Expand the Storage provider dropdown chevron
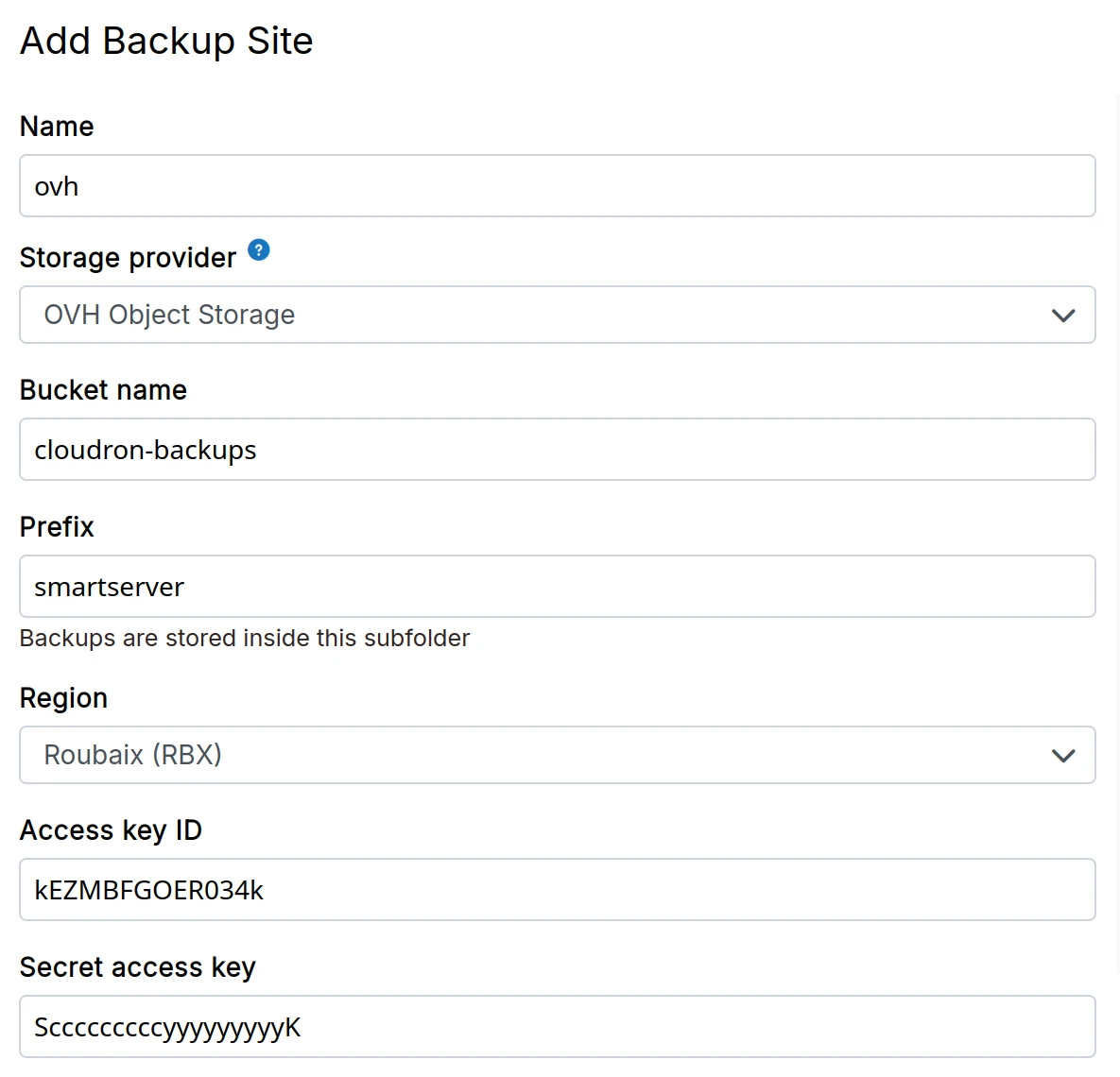This screenshot has width=1120, height=1077. (x=1063, y=316)
